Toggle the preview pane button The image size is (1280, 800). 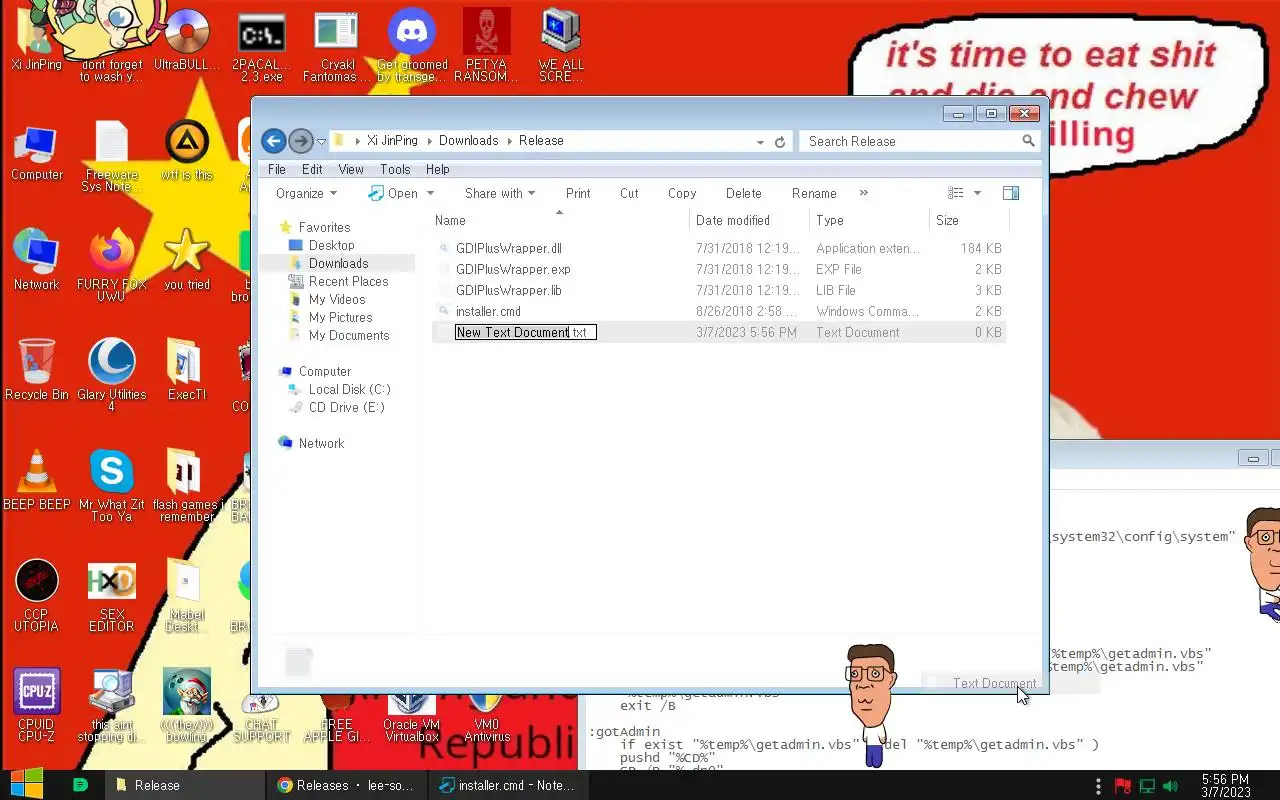[1011, 193]
